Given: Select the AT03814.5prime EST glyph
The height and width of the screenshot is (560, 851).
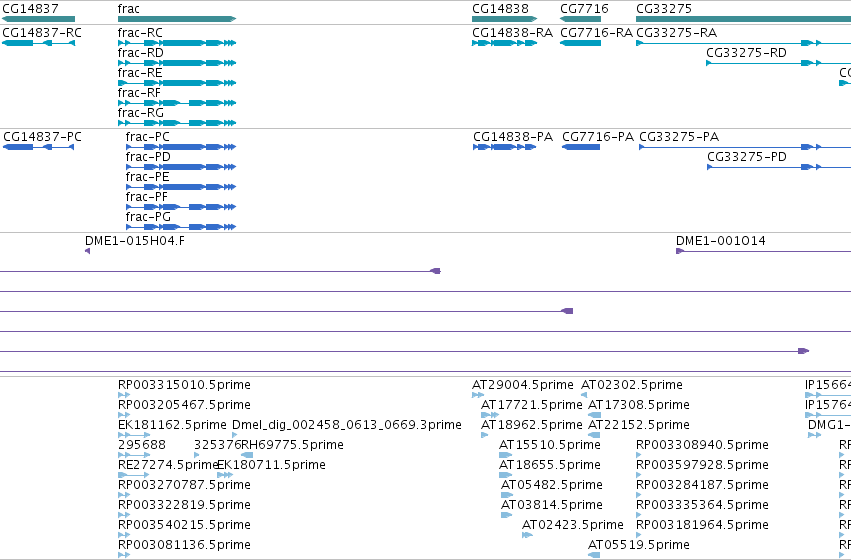Looking at the screenshot, I should 506,516.
